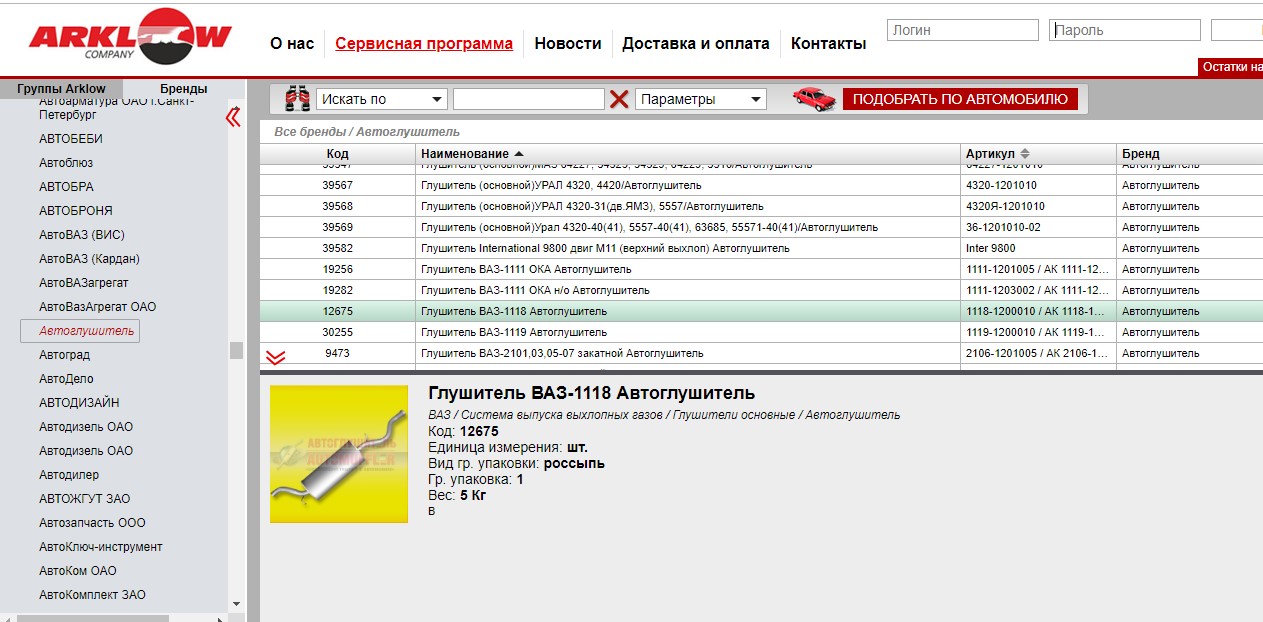Open the О нас menu item
This screenshot has width=1263, height=622.
click(292, 43)
